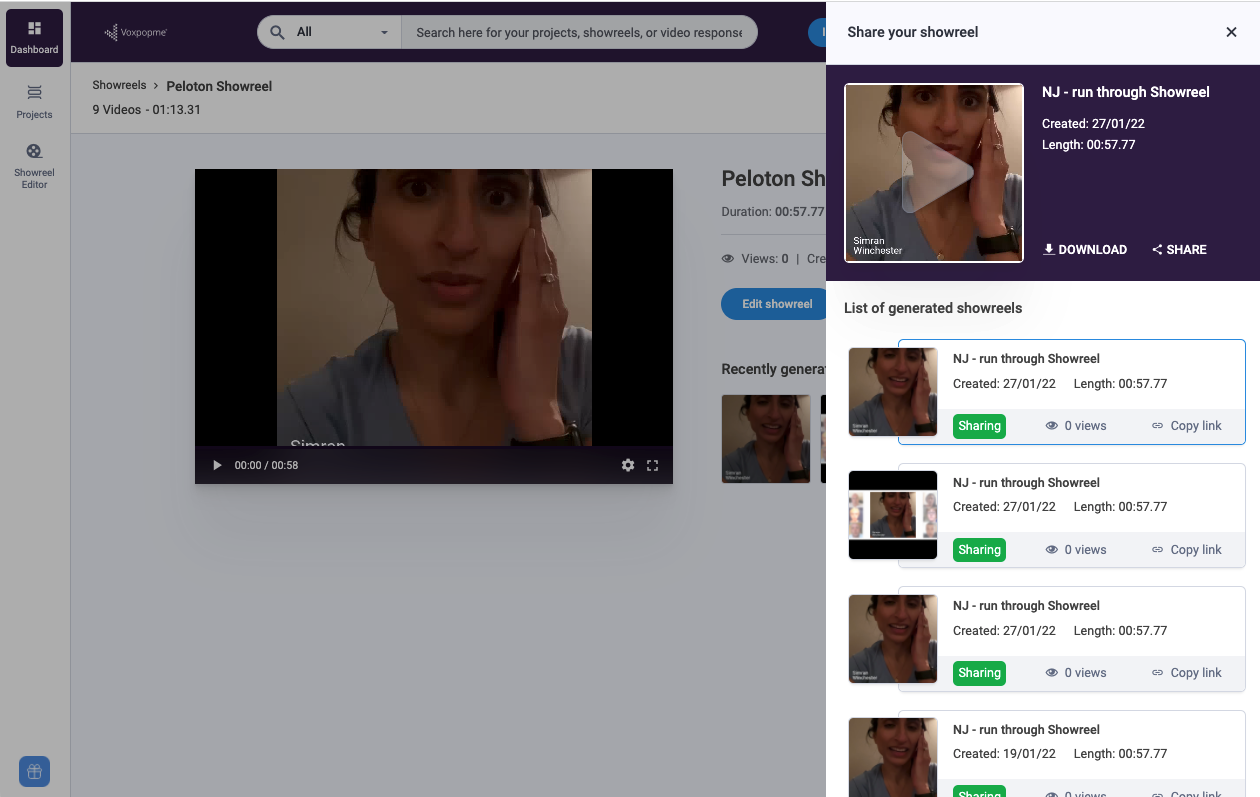
Task: Click the eye icon beside Views: 0
Action: 728,259
